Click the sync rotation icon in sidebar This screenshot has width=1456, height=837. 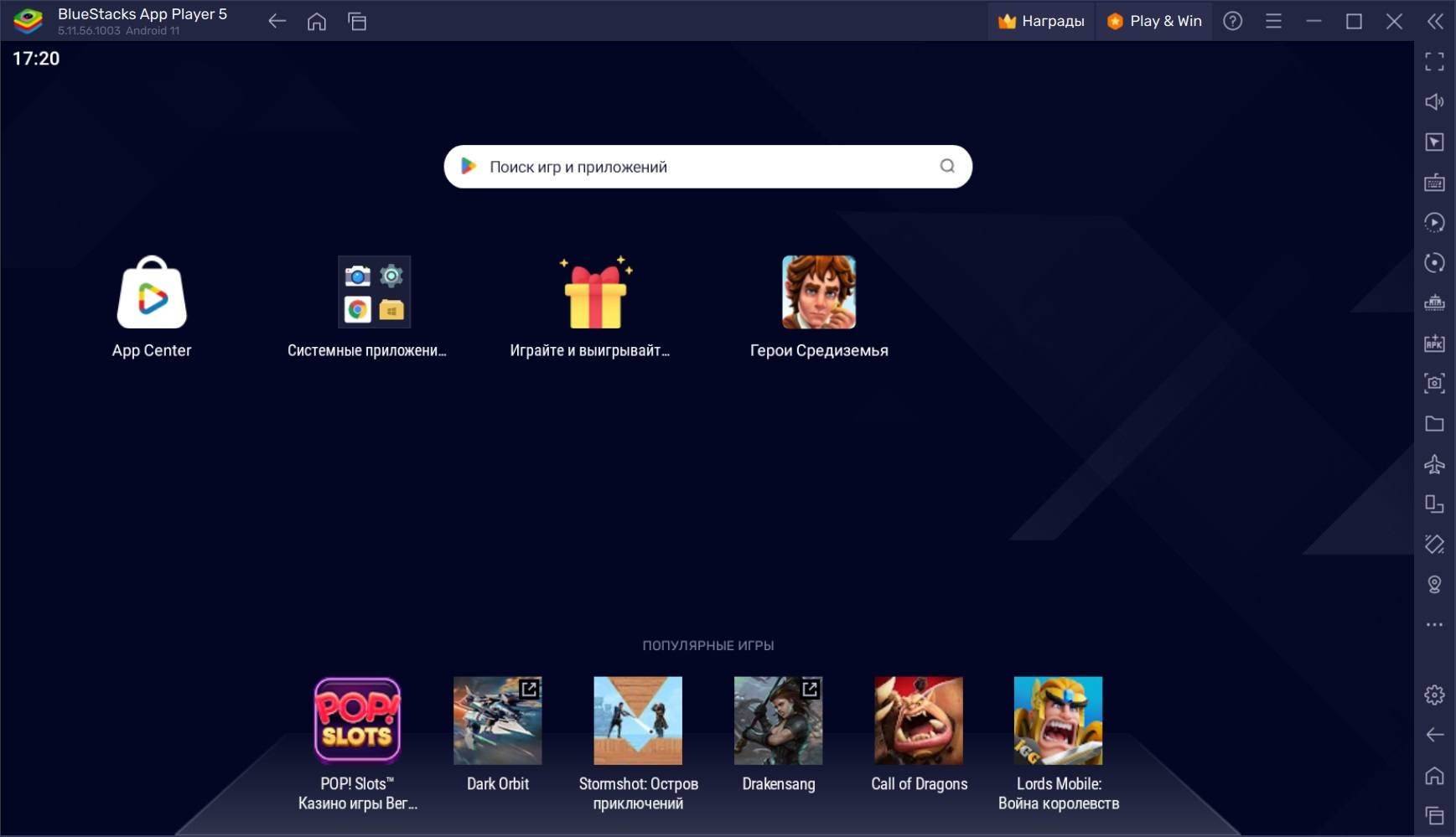point(1434,262)
